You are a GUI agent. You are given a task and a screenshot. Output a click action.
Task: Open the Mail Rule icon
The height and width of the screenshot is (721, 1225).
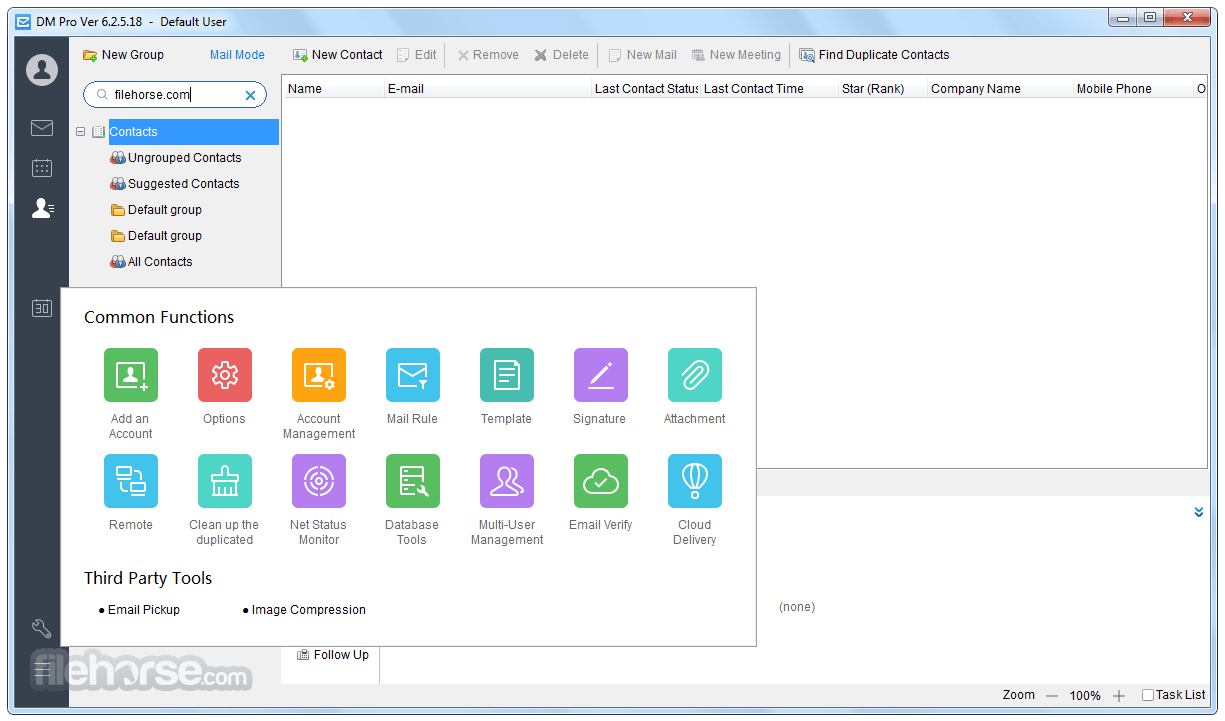pyautogui.click(x=413, y=375)
